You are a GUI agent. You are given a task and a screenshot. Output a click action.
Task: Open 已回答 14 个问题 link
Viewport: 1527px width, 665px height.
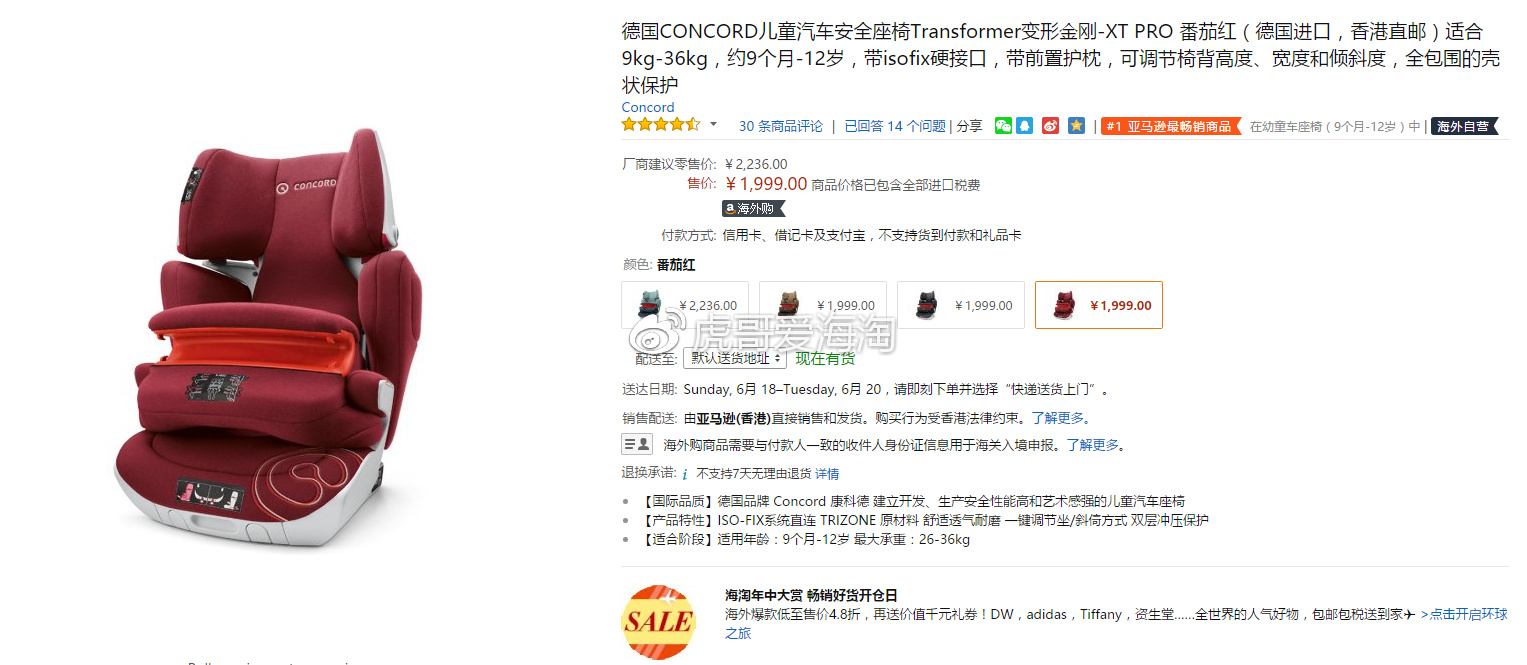pyautogui.click(x=895, y=126)
